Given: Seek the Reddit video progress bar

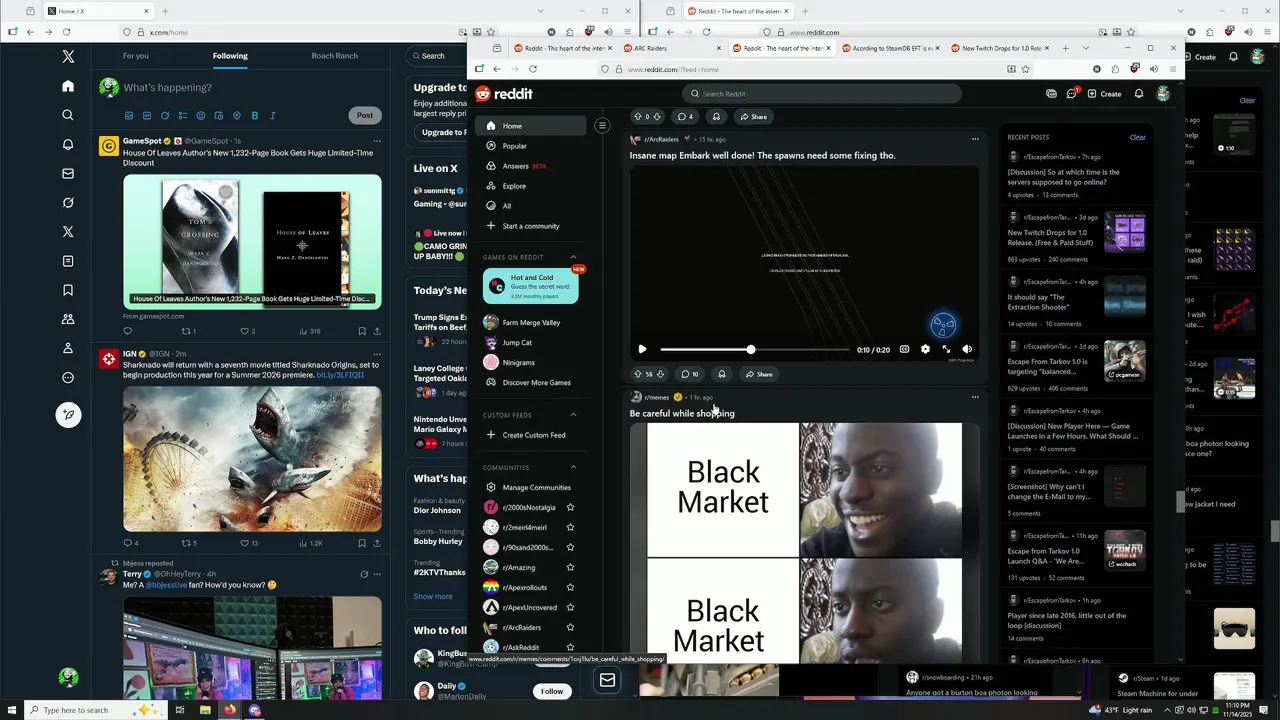Looking at the screenshot, I should [755, 350].
